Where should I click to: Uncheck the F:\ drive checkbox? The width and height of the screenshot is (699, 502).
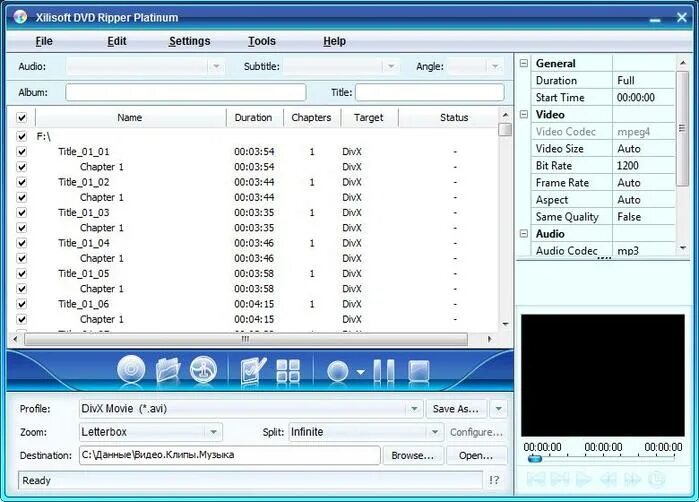[21, 136]
